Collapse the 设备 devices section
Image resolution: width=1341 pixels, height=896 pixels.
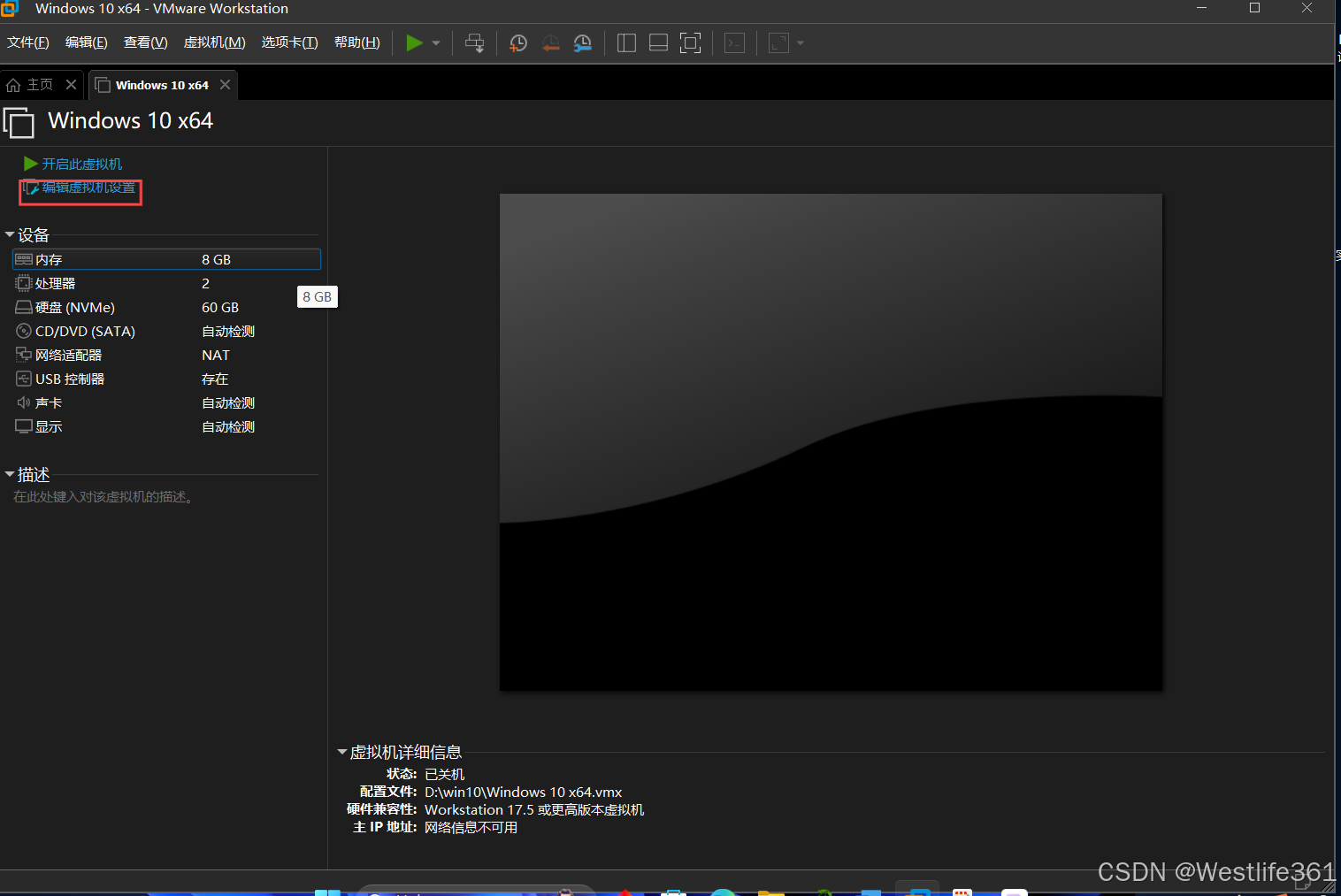click(x=11, y=234)
